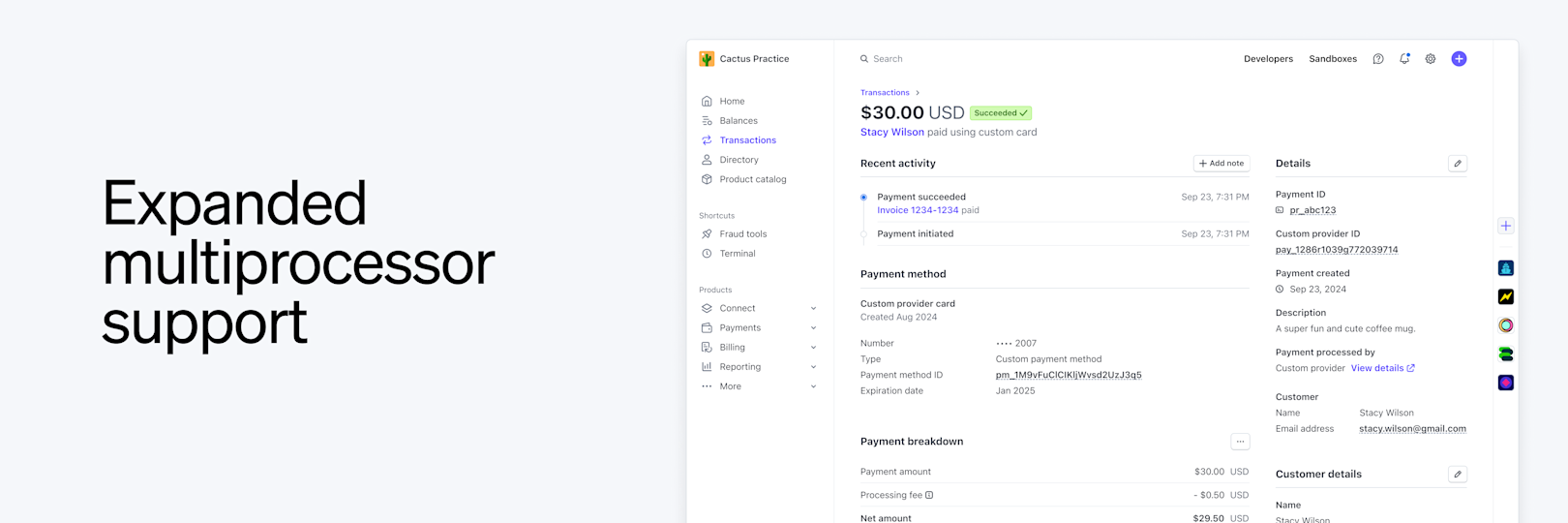Click the plus icon in right dock

[1506, 226]
